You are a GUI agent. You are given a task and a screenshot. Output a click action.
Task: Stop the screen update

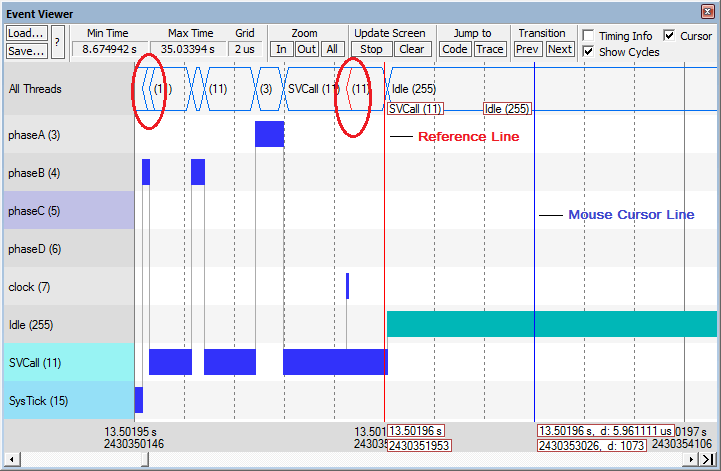click(371, 49)
